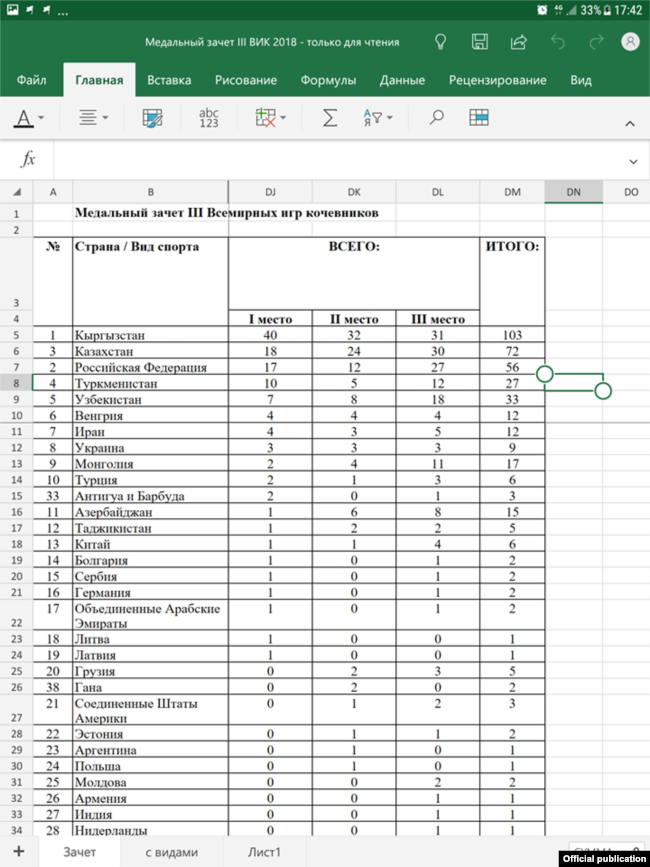Tap the alarm icon in status bar
650x867 pixels.
pyautogui.click(x=542, y=10)
